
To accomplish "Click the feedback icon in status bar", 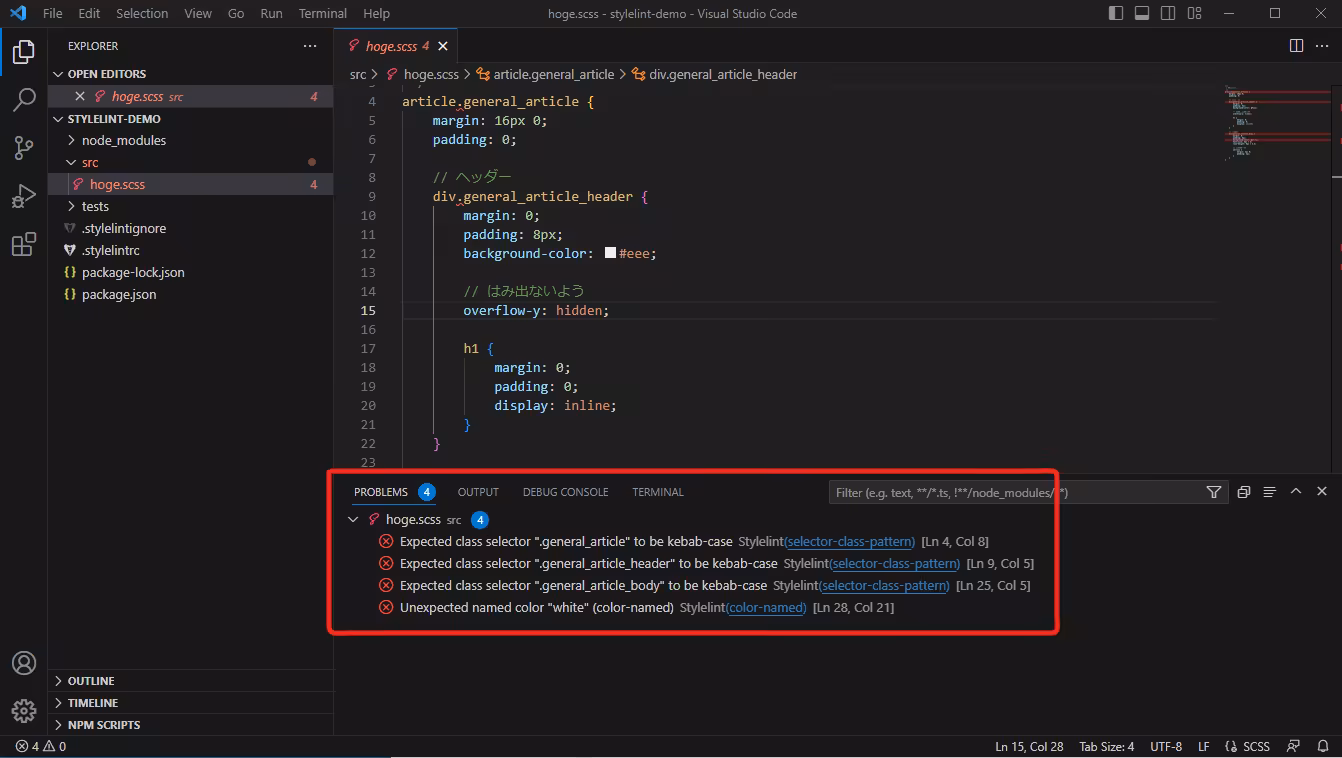I will [1294, 746].
